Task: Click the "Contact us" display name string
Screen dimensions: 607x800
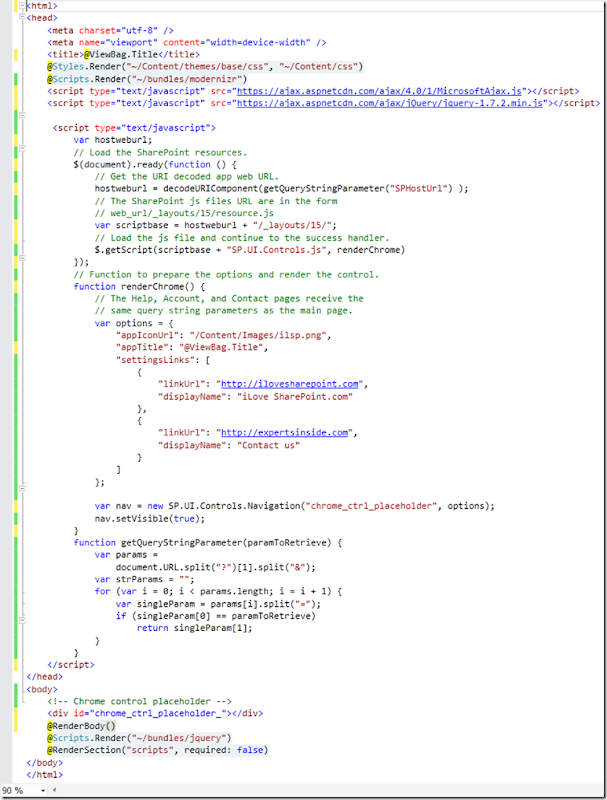Action: [x=268, y=445]
